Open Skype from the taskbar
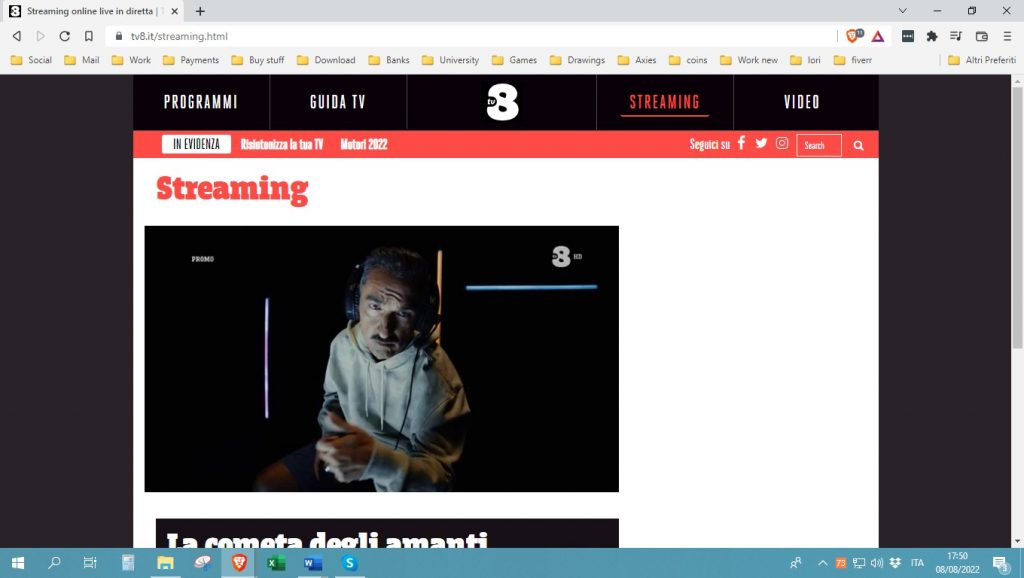This screenshot has height=578, width=1024. (x=348, y=563)
